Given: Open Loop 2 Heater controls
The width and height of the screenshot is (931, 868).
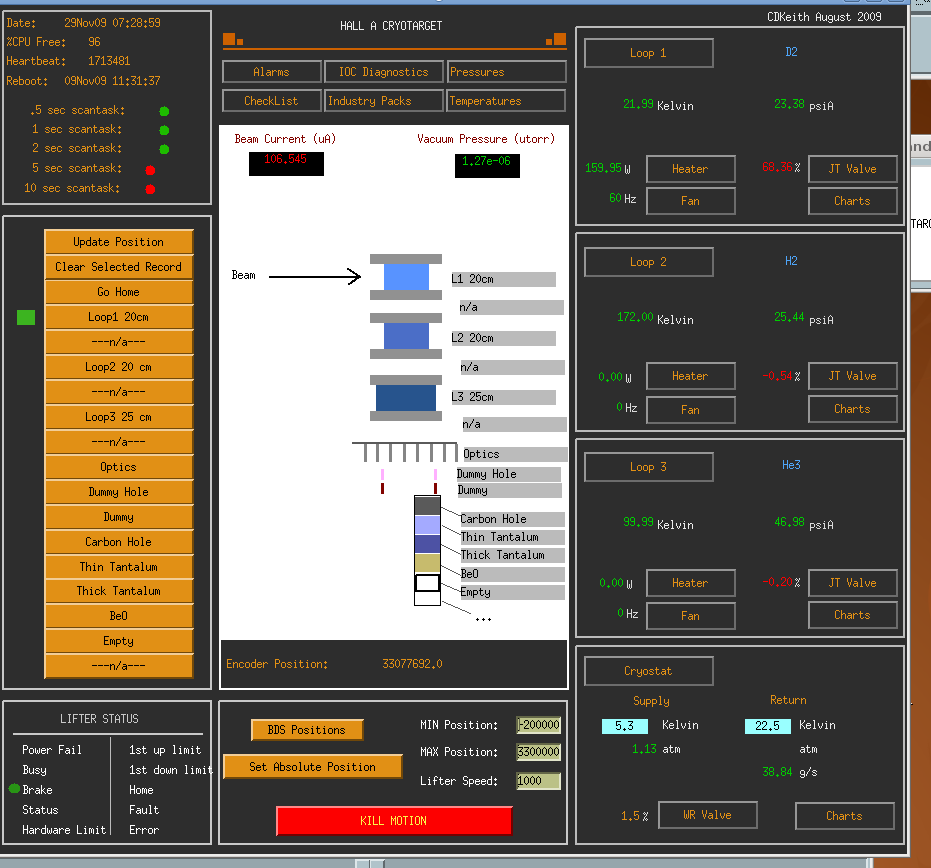Looking at the screenshot, I should coord(691,376).
